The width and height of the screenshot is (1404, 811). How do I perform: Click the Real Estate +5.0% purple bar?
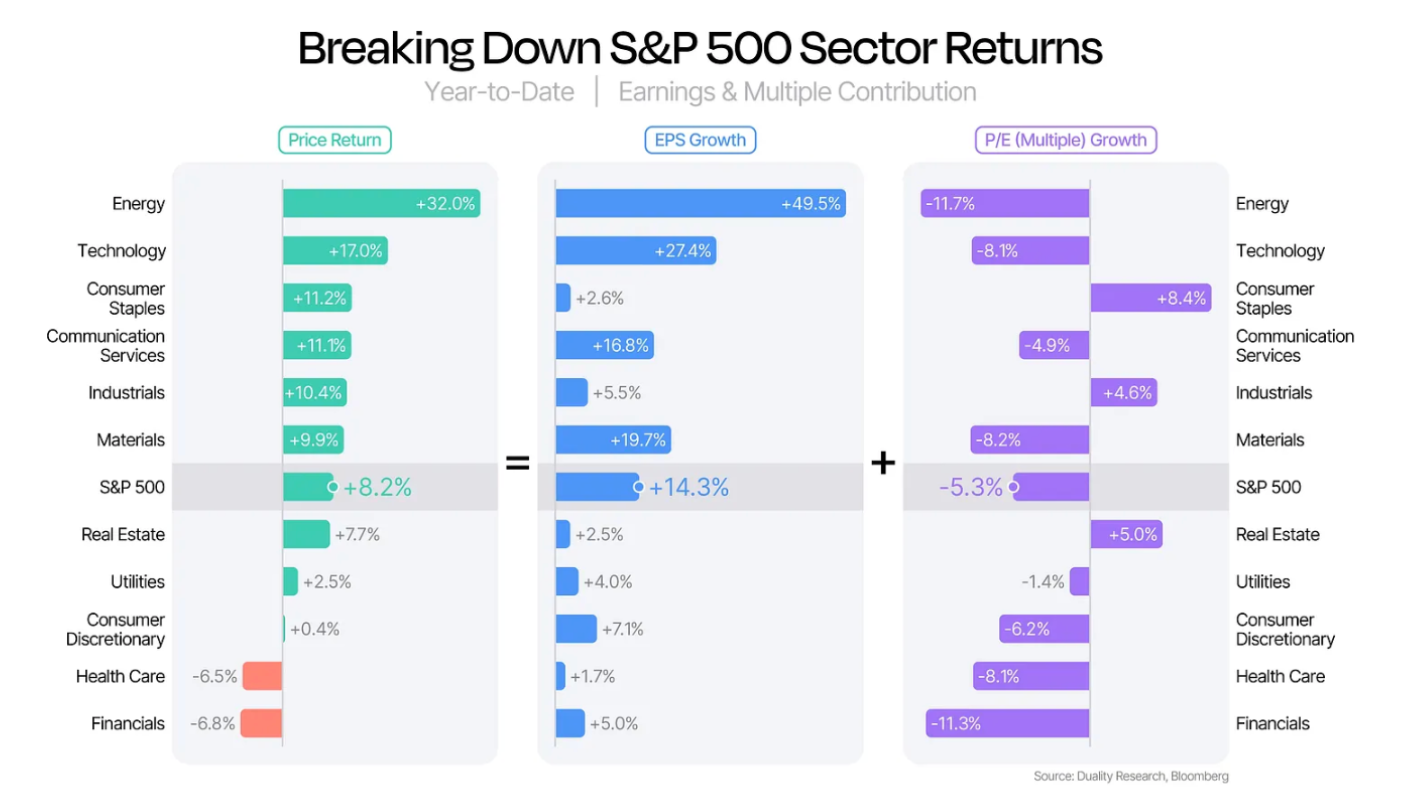1126,534
